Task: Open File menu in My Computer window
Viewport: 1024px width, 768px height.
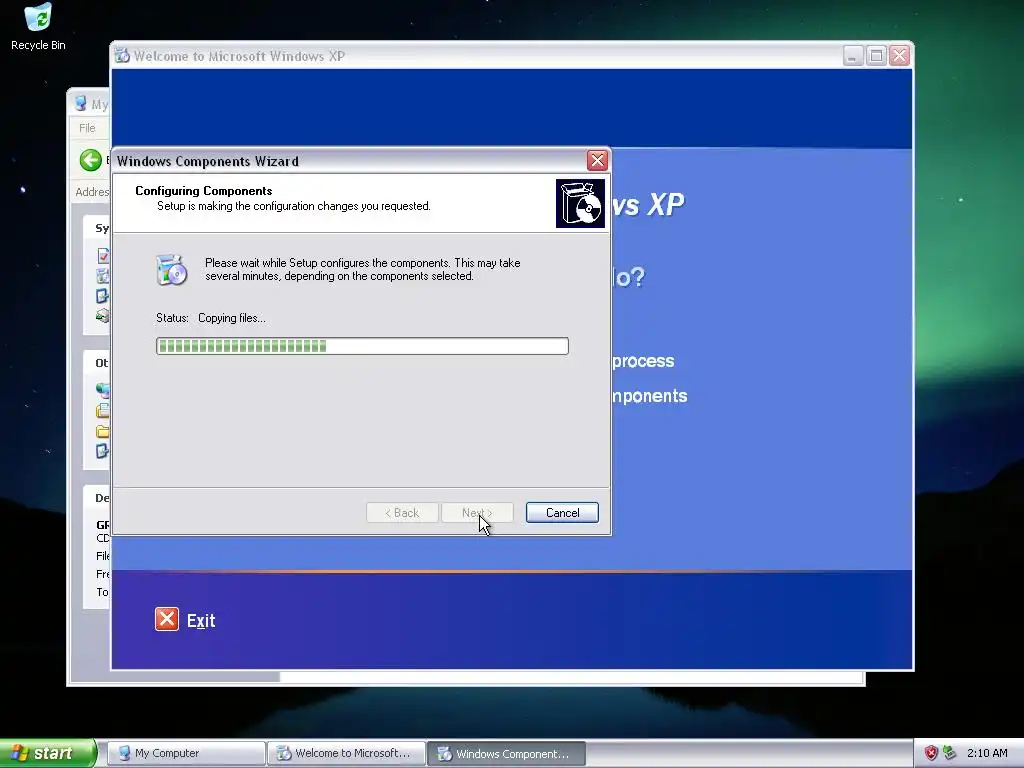Action: tap(87, 128)
